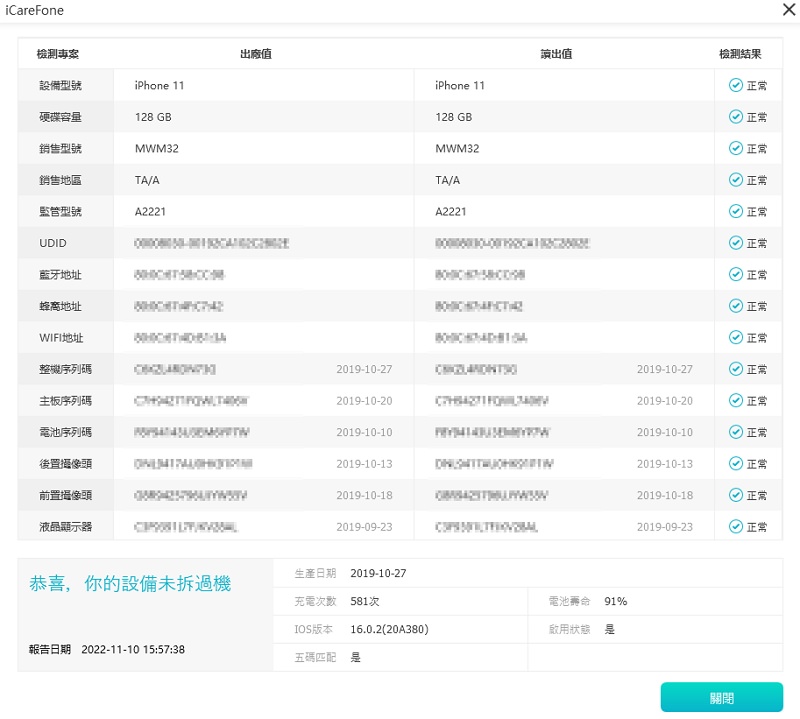Click factory value TA/A

click(147, 180)
